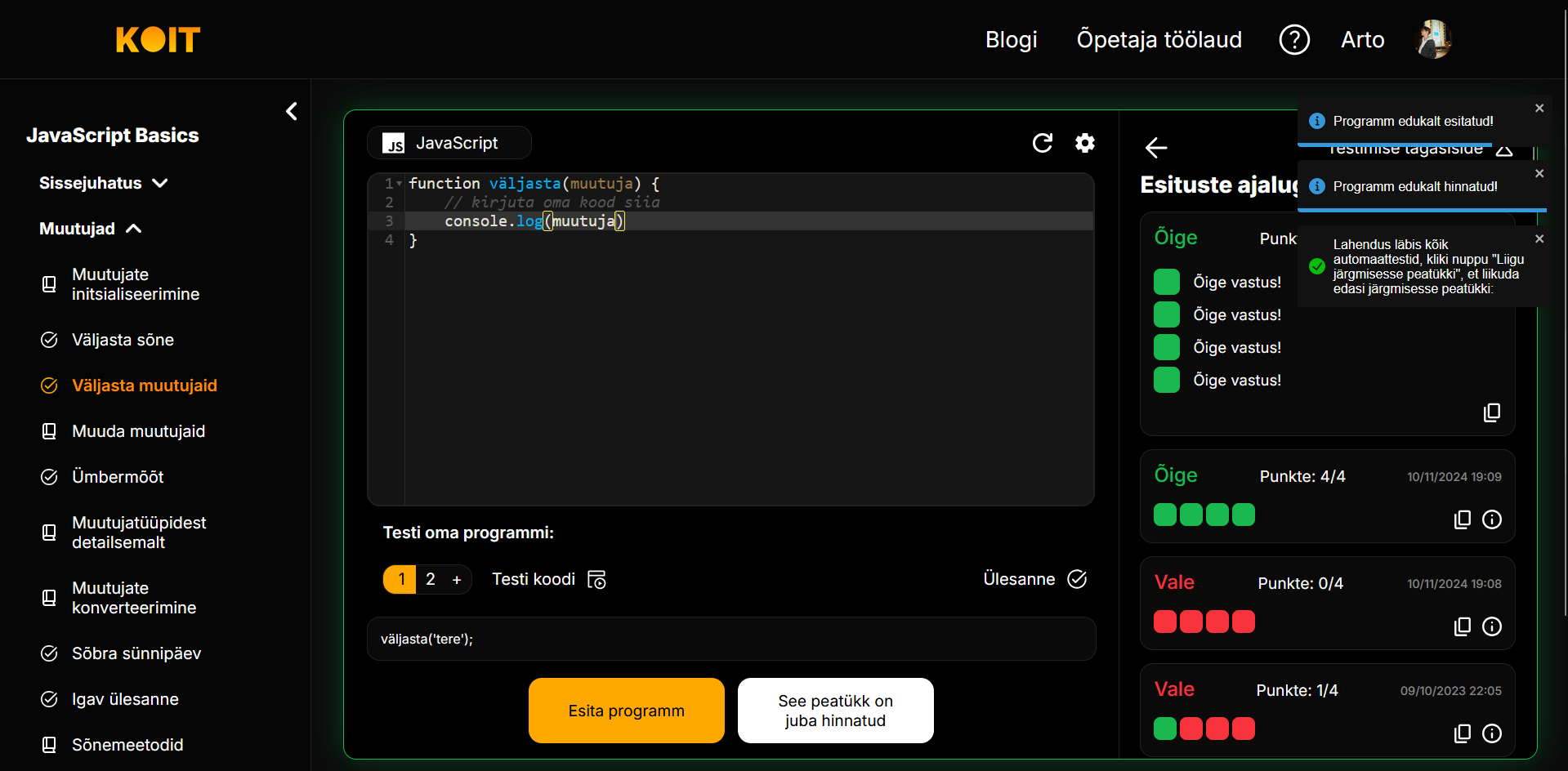Click the reset code refresh icon
The image size is (1568, 771).
tap(1042, 143)
